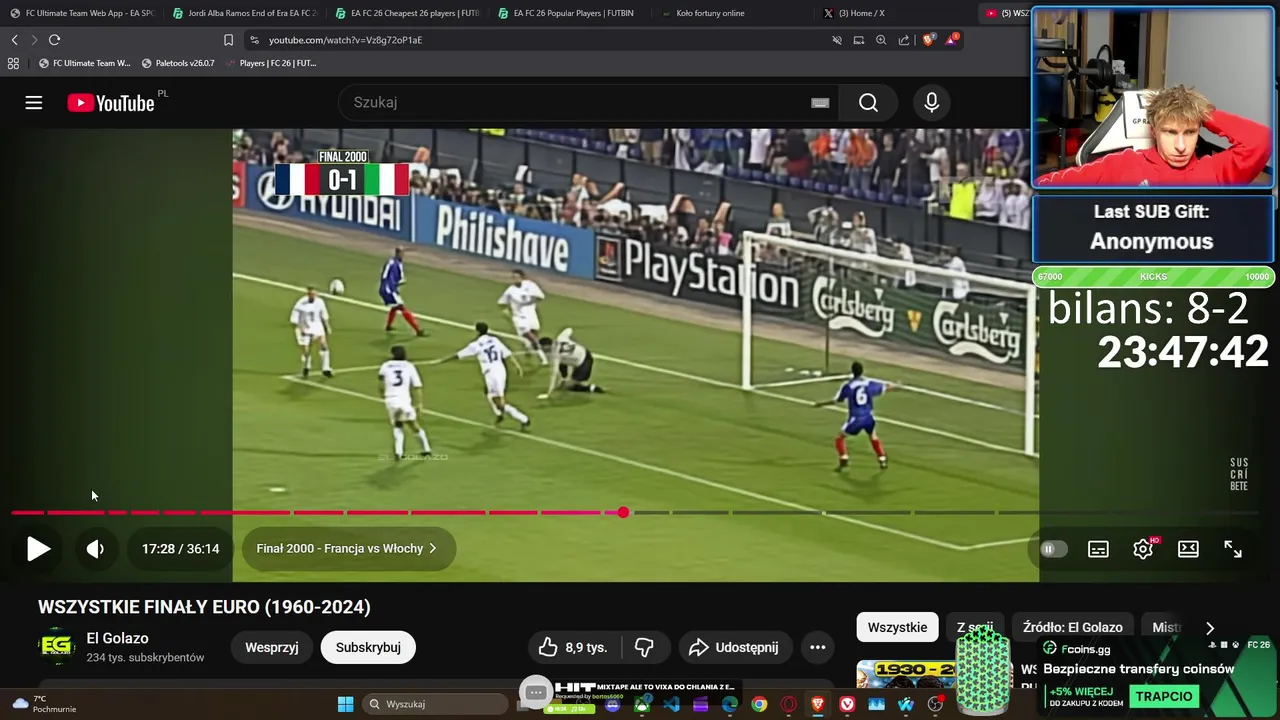
Task: Click the Wyszukaj taskbar search box
Action: point(436,704)
